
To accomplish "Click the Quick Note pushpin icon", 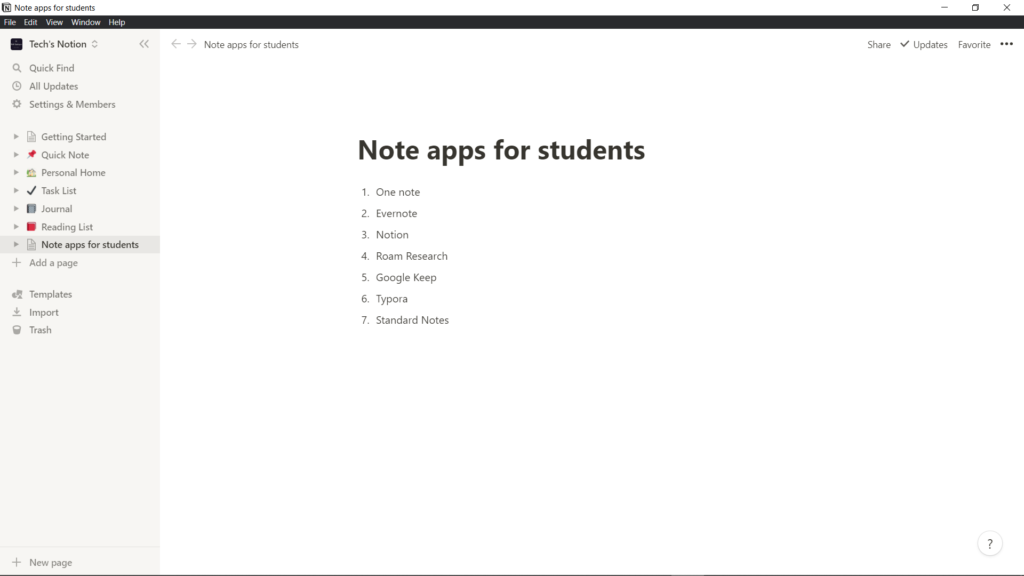I will (31, 155).
